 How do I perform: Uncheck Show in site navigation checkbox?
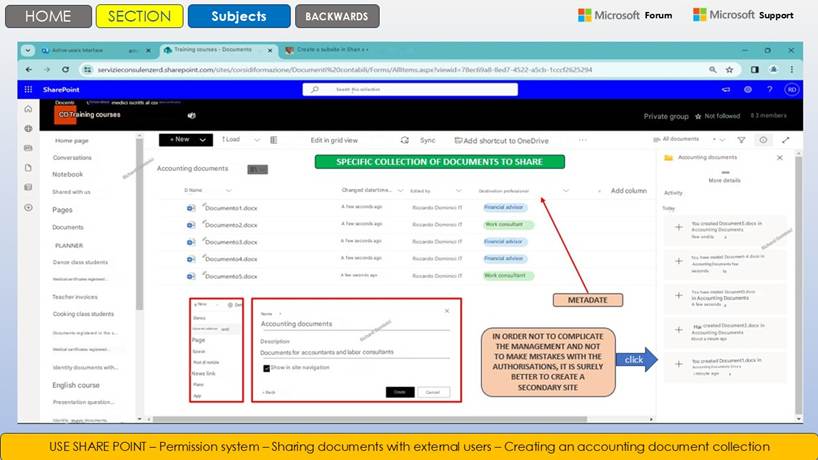[266, 368]
